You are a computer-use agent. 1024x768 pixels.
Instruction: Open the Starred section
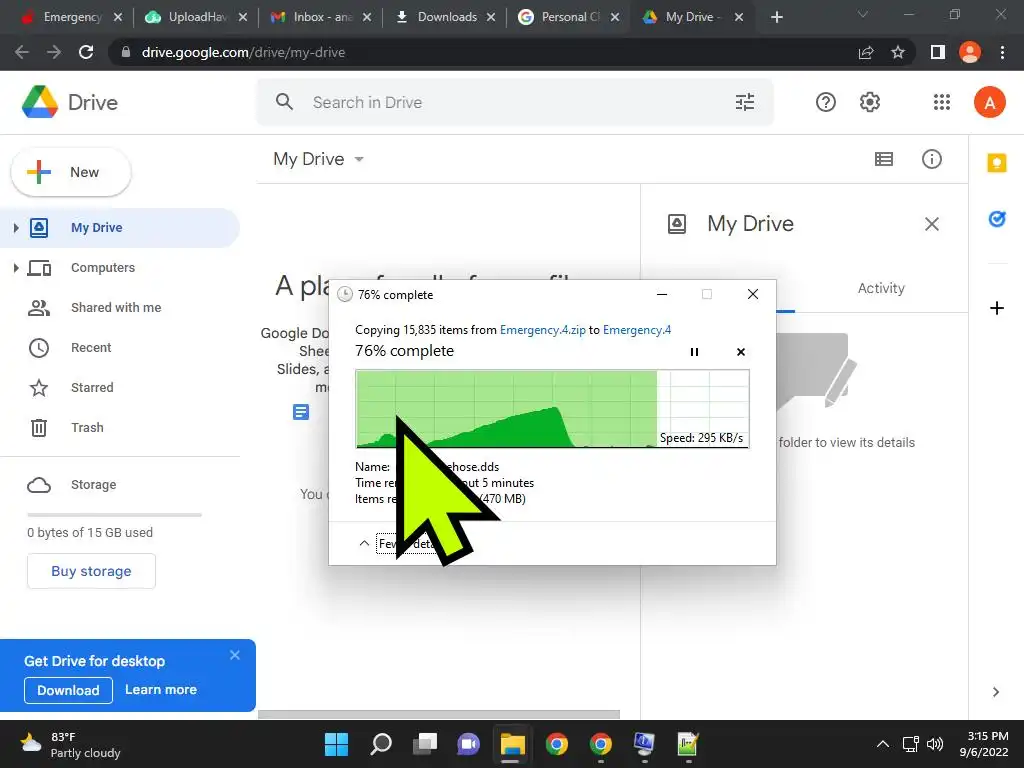(92, 387)
